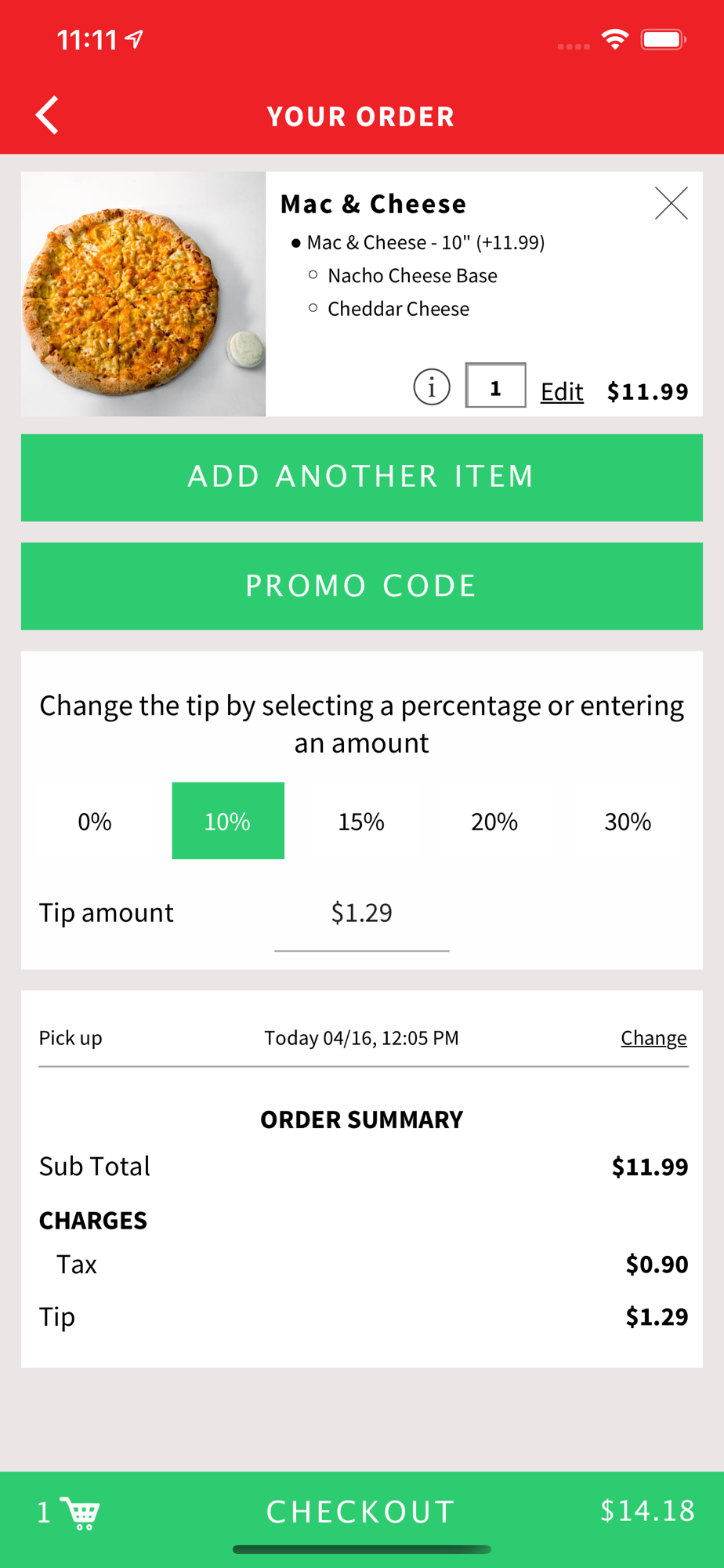
Task: Tap the back arrow in header
Action: pyautogui.click(x=48, y=116)
